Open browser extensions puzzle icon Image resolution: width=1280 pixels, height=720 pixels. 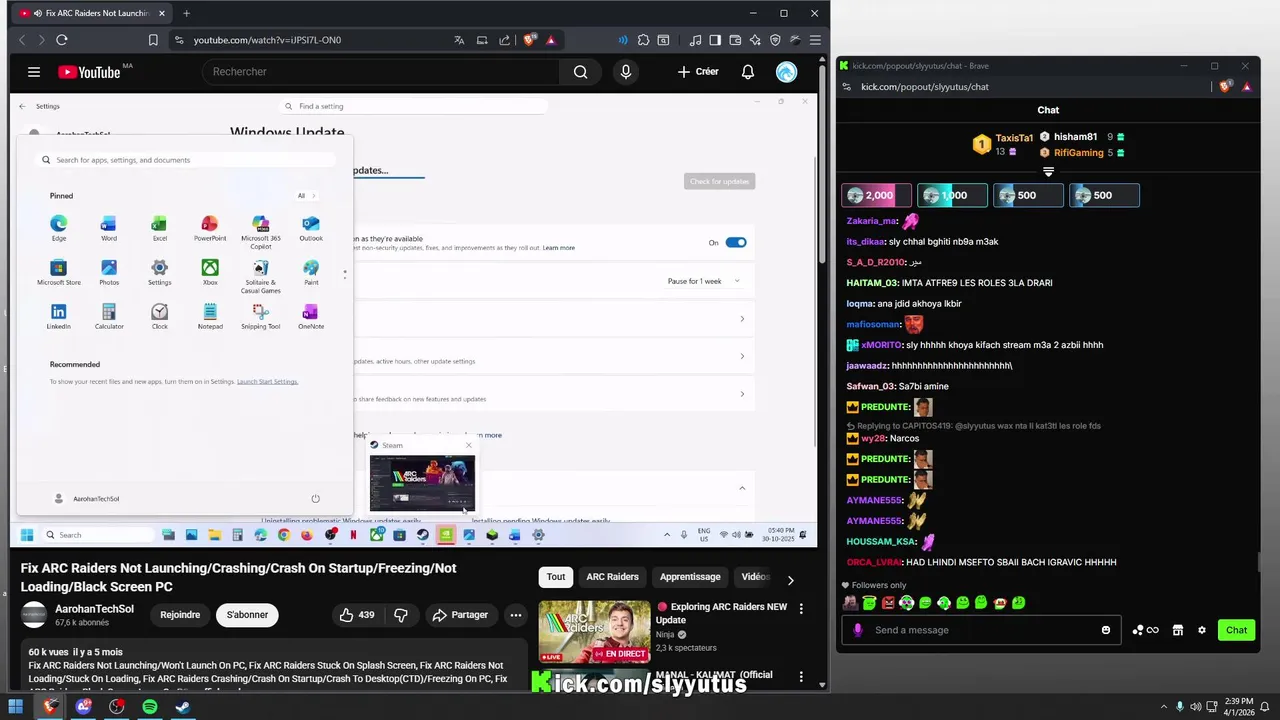click(x=644, y=40)
